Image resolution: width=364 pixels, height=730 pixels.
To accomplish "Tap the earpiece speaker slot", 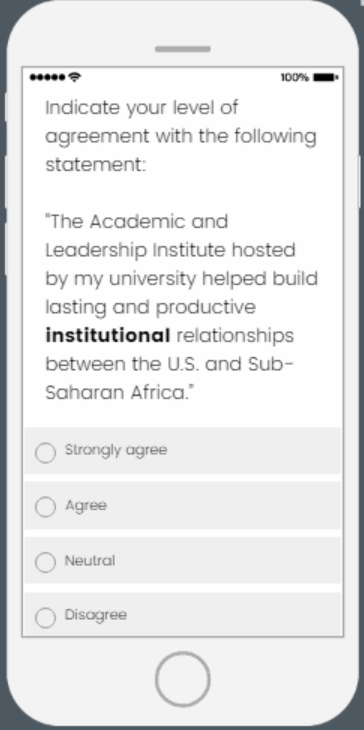I will pos(182,49).
